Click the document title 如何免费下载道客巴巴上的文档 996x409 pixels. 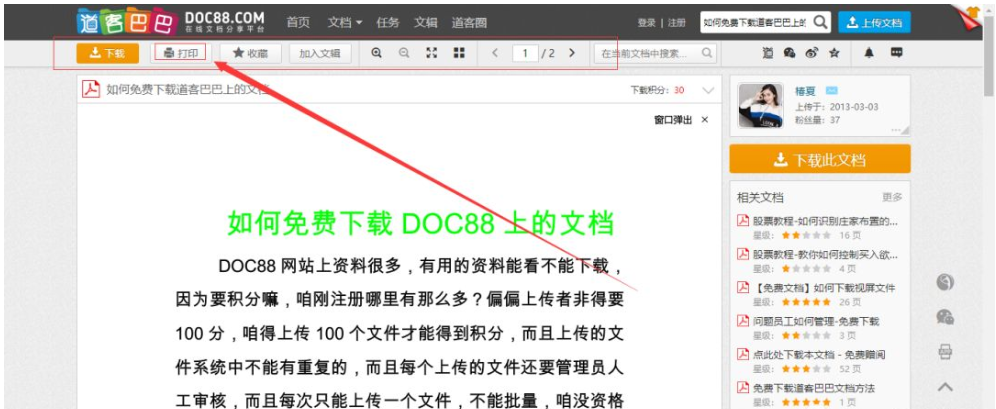187,90
